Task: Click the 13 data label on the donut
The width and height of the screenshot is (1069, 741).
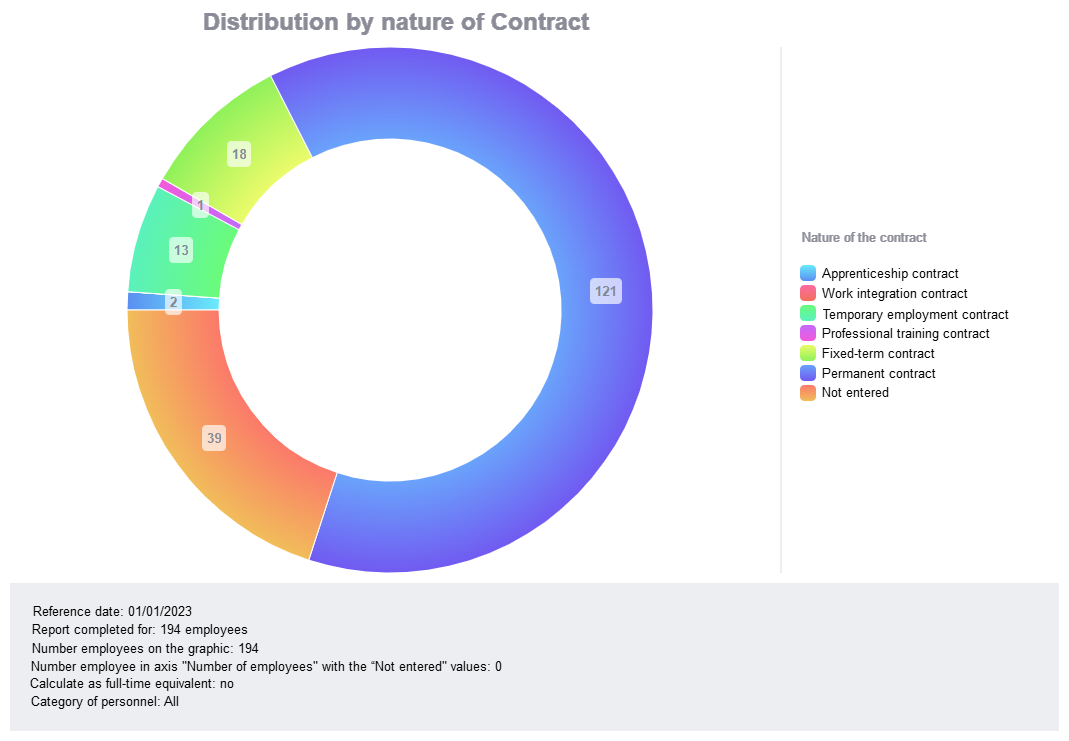Action: tap(181, 250)
